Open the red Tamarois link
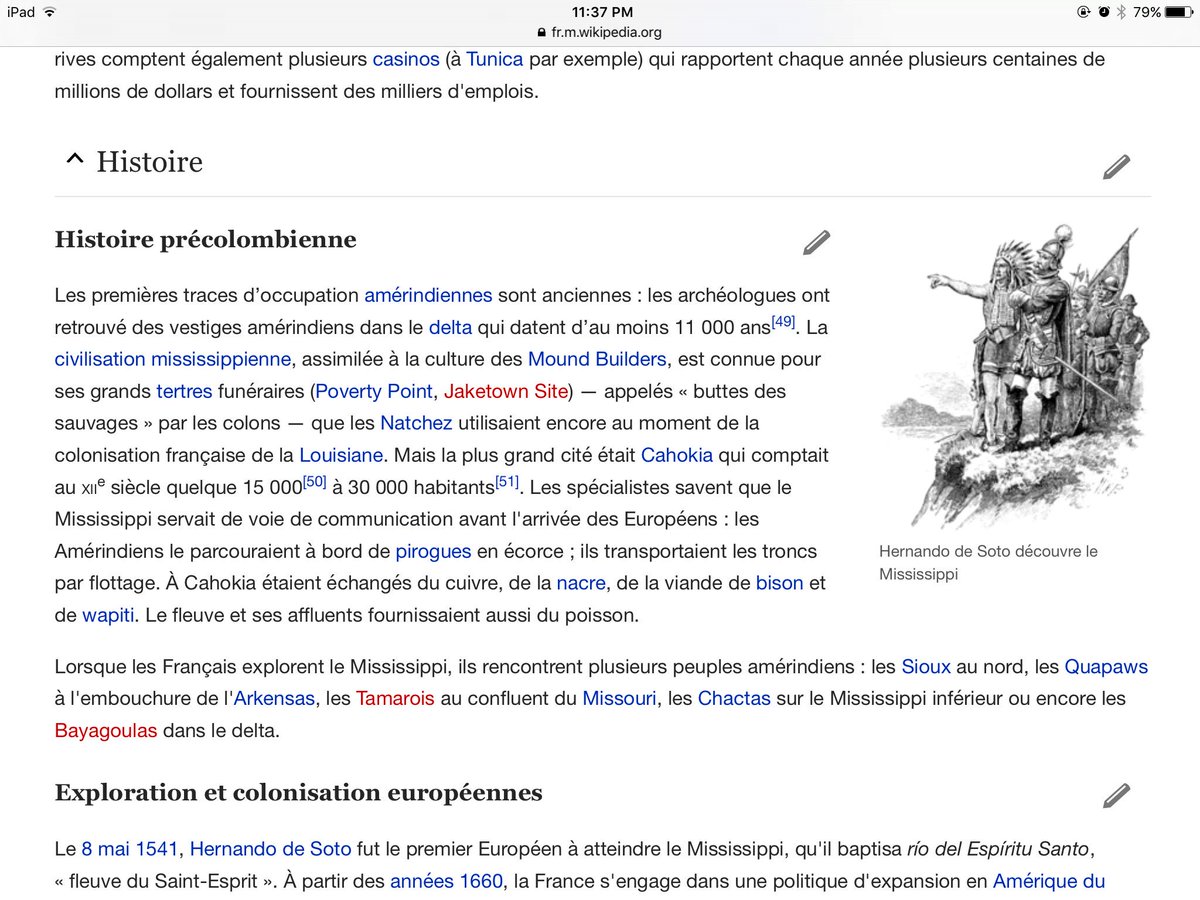The width and height of the screenshot is (1200, 900). pyautogui.click(x=395, y=698)
